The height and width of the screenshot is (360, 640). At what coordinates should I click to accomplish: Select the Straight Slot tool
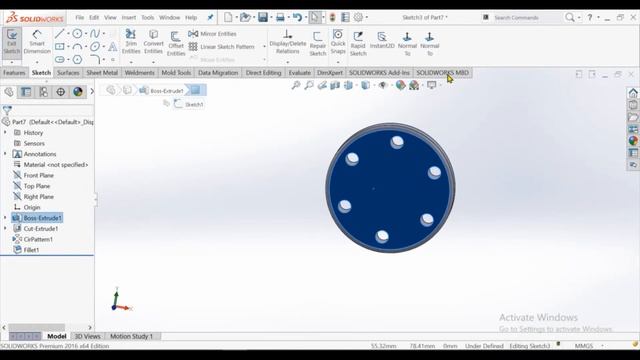[60, 60]
